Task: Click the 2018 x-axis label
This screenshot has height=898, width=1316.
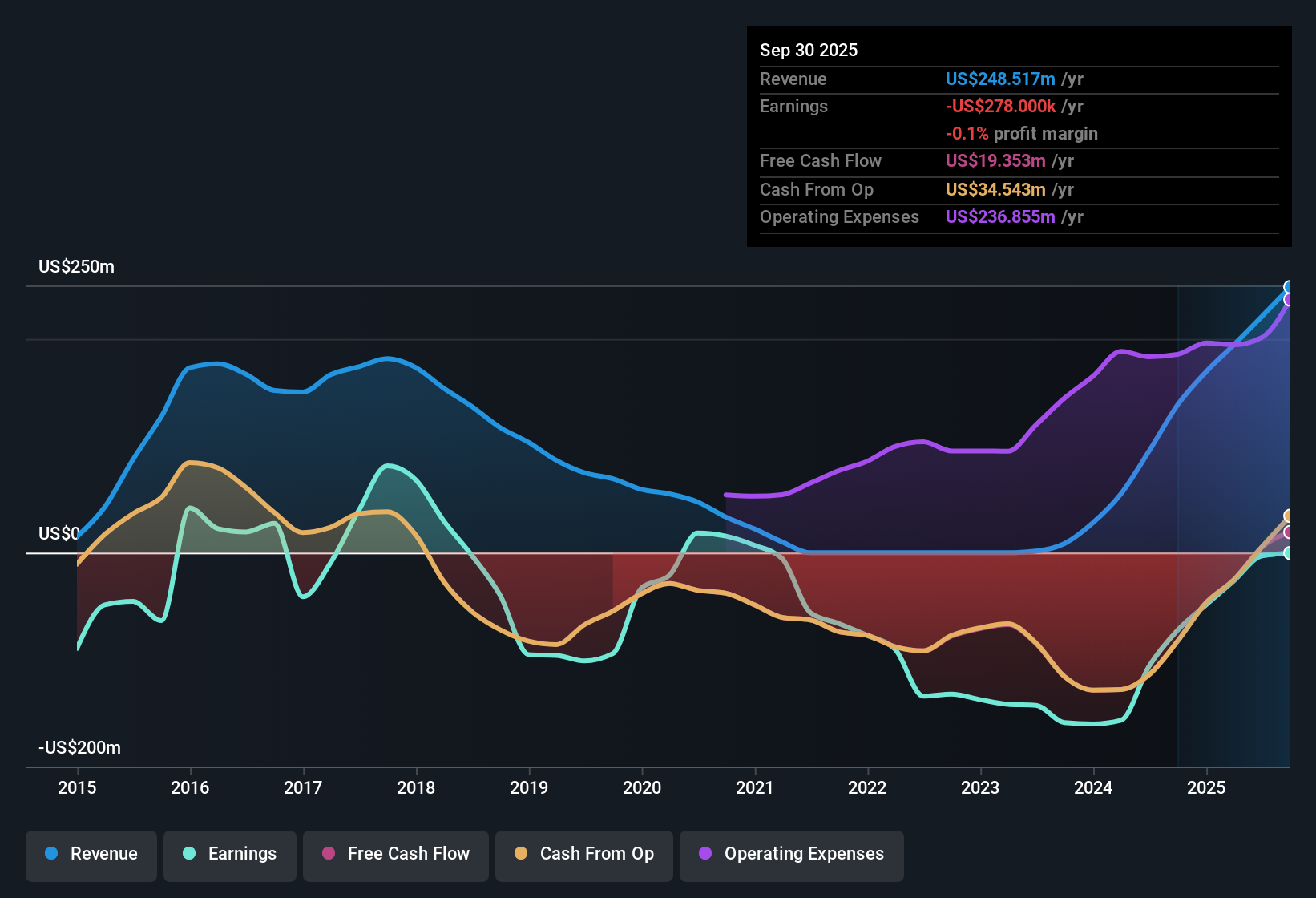Action: pos(416,788)
